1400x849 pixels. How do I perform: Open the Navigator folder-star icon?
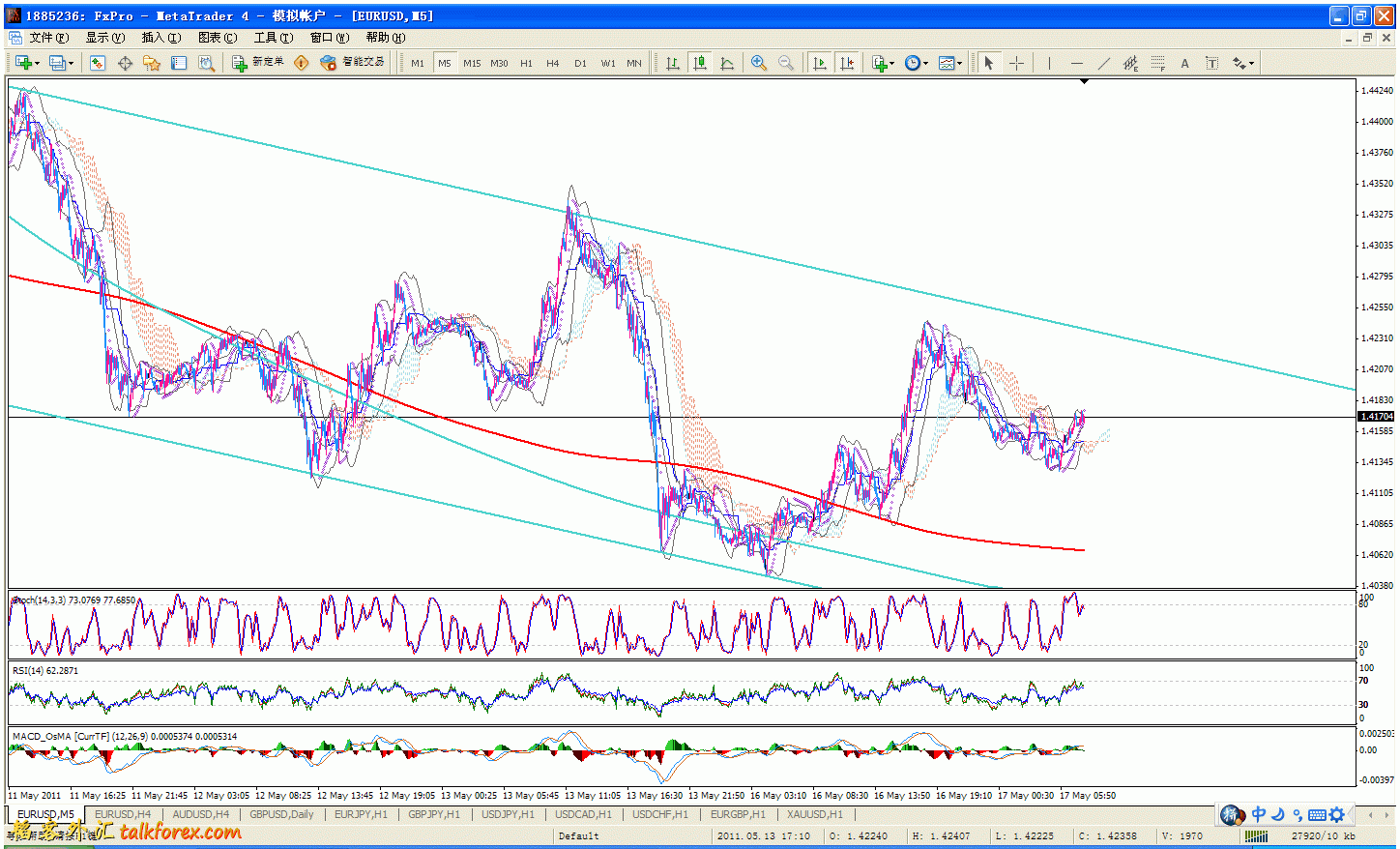pyautogui.click(x=152, y=63)
